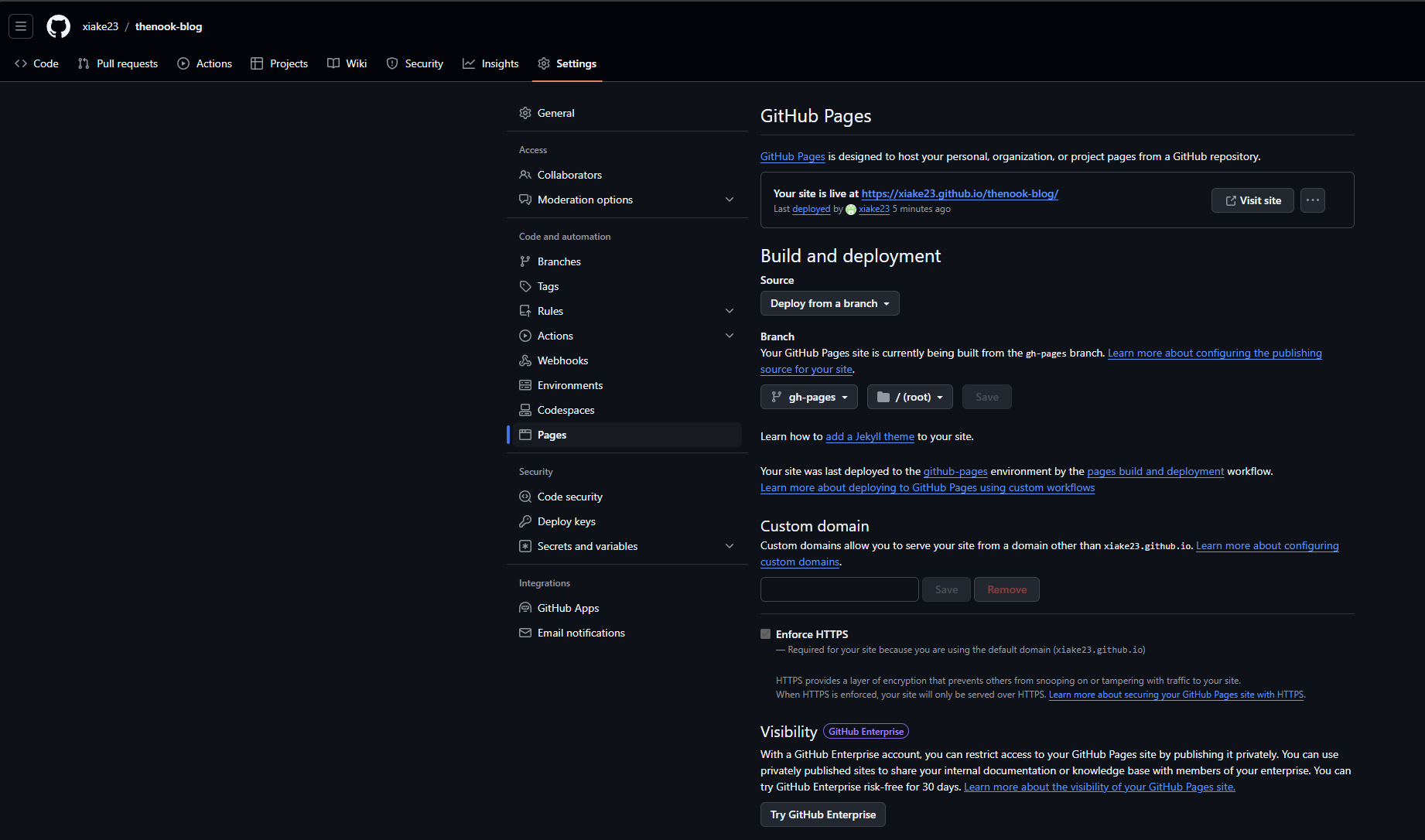Click the Environments server icon
This screenshot has width=1425, height=840.
[525, 385]
